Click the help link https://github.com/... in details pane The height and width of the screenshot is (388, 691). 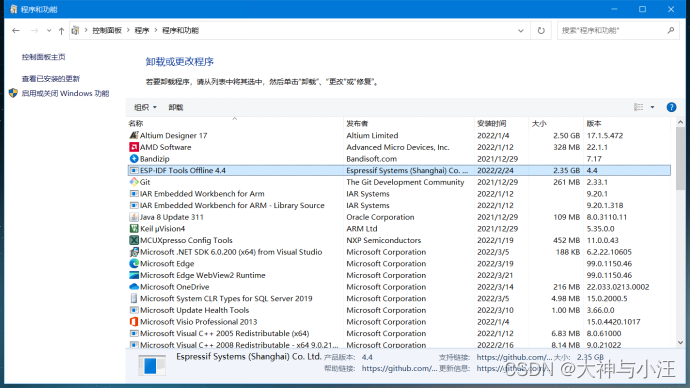pyautogui.click(x=399, y=369)
